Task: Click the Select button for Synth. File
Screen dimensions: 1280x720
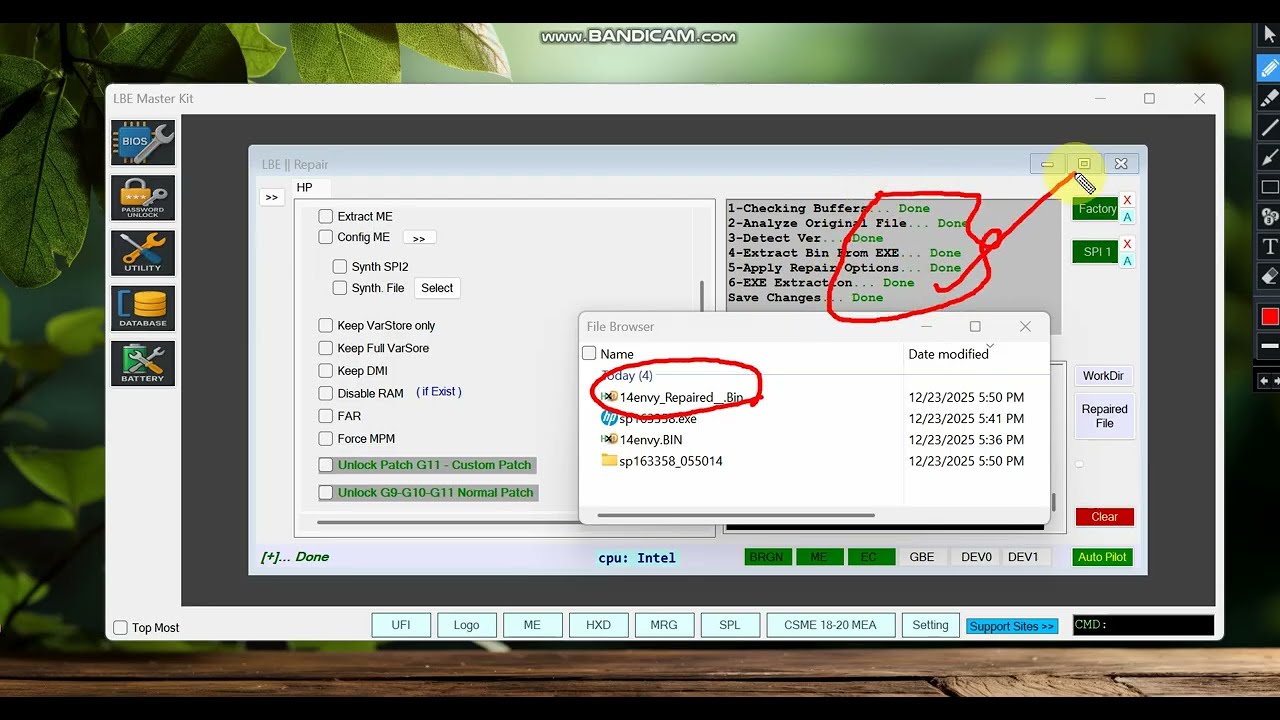Action: [x=437, y=288]
